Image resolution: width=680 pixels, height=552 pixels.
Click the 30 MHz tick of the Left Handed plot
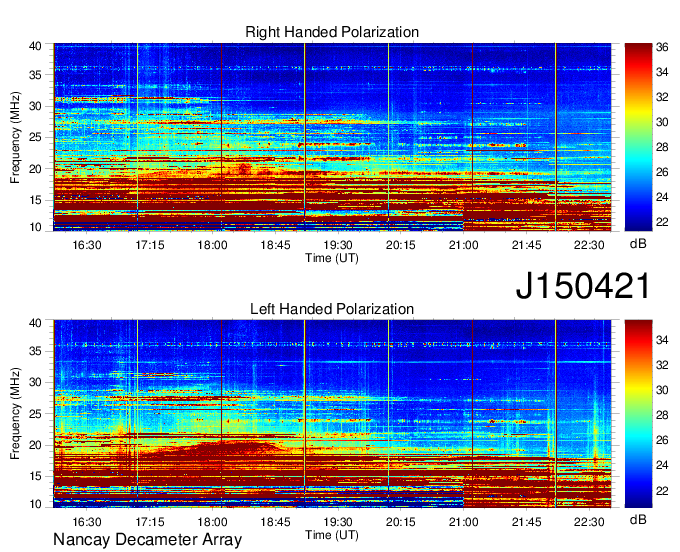(35, 382)
